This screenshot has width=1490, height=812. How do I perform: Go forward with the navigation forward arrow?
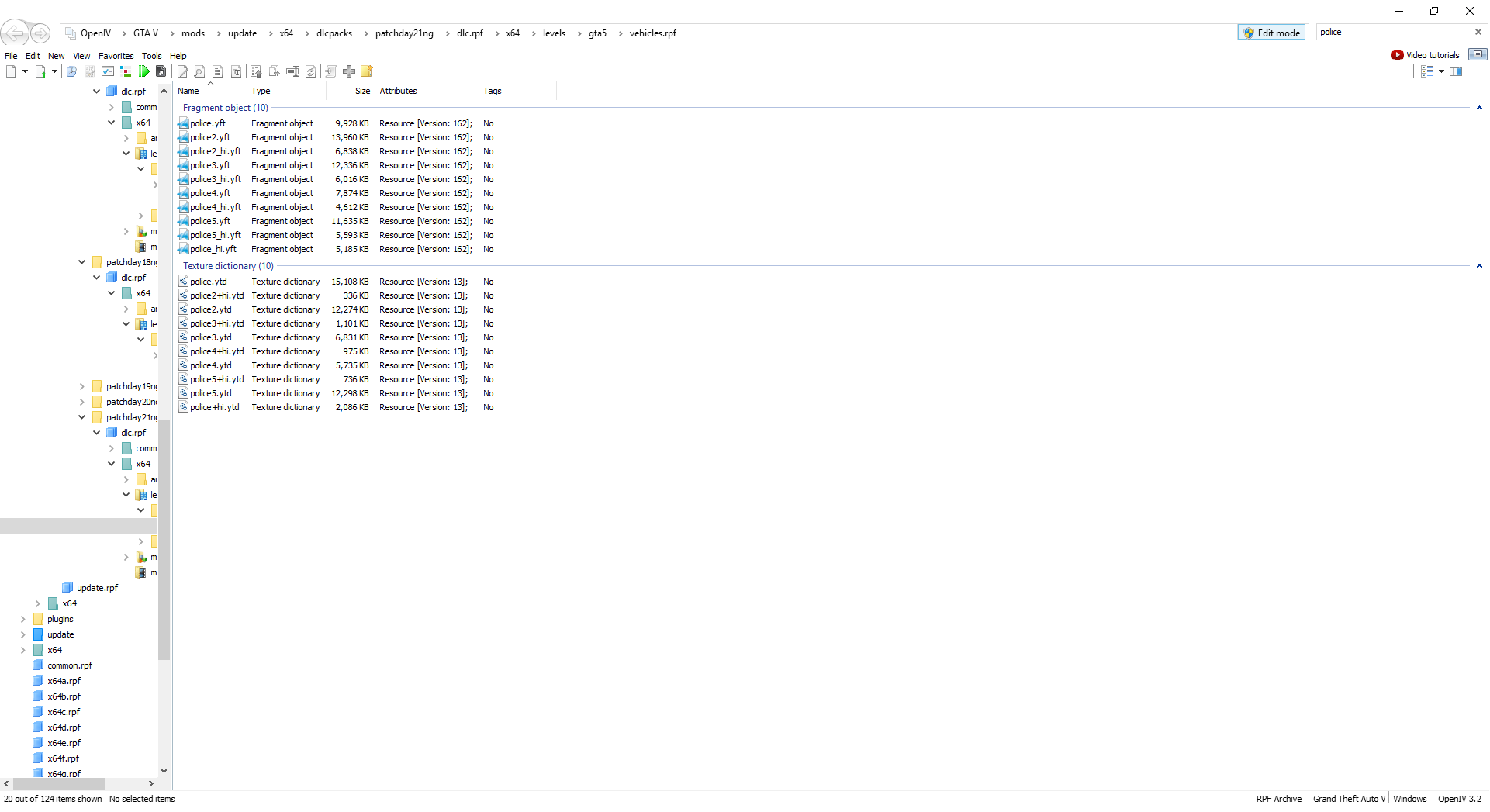(40, 33)
